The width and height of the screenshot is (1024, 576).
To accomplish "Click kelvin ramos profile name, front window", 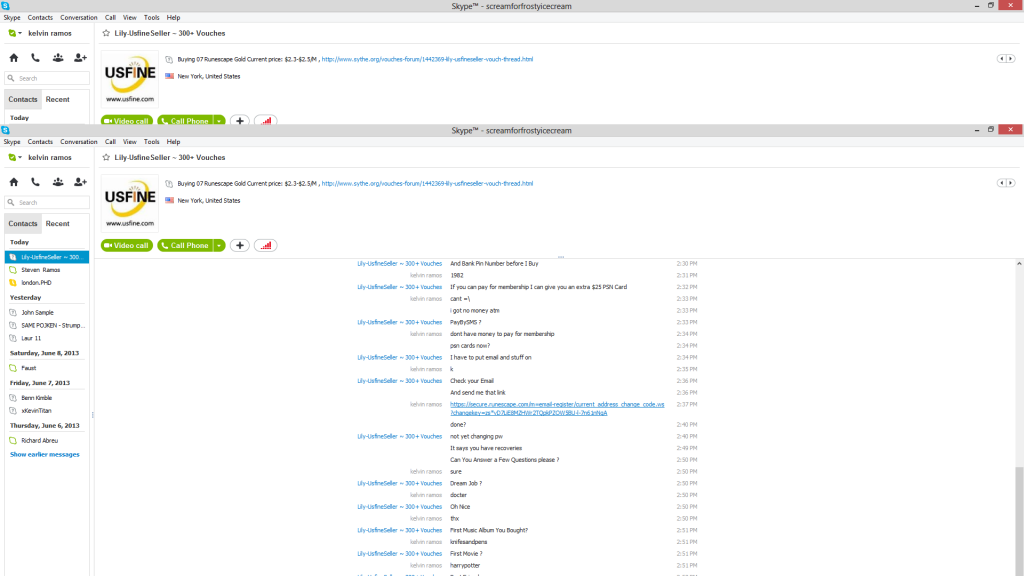I will [50, 157].
